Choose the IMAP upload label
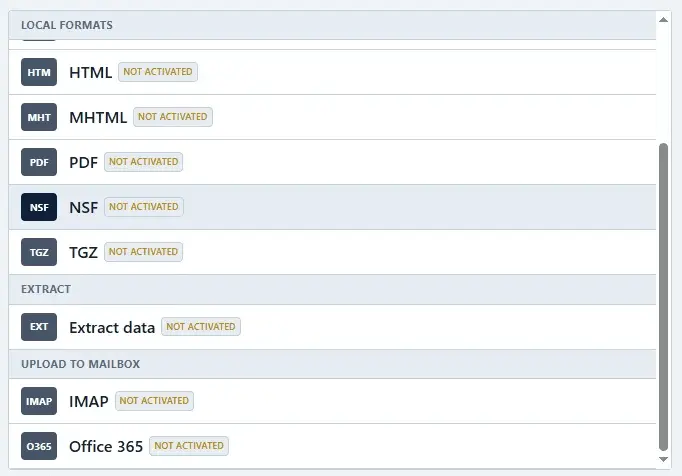Screen dimensions: 682x476 coord(89,402)
